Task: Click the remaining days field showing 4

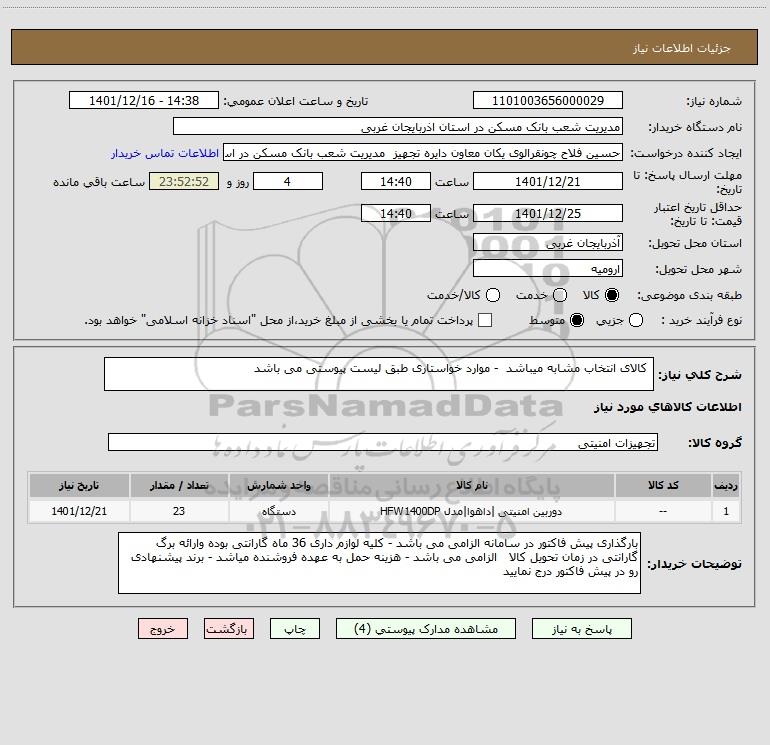Action: click(288, 181)
